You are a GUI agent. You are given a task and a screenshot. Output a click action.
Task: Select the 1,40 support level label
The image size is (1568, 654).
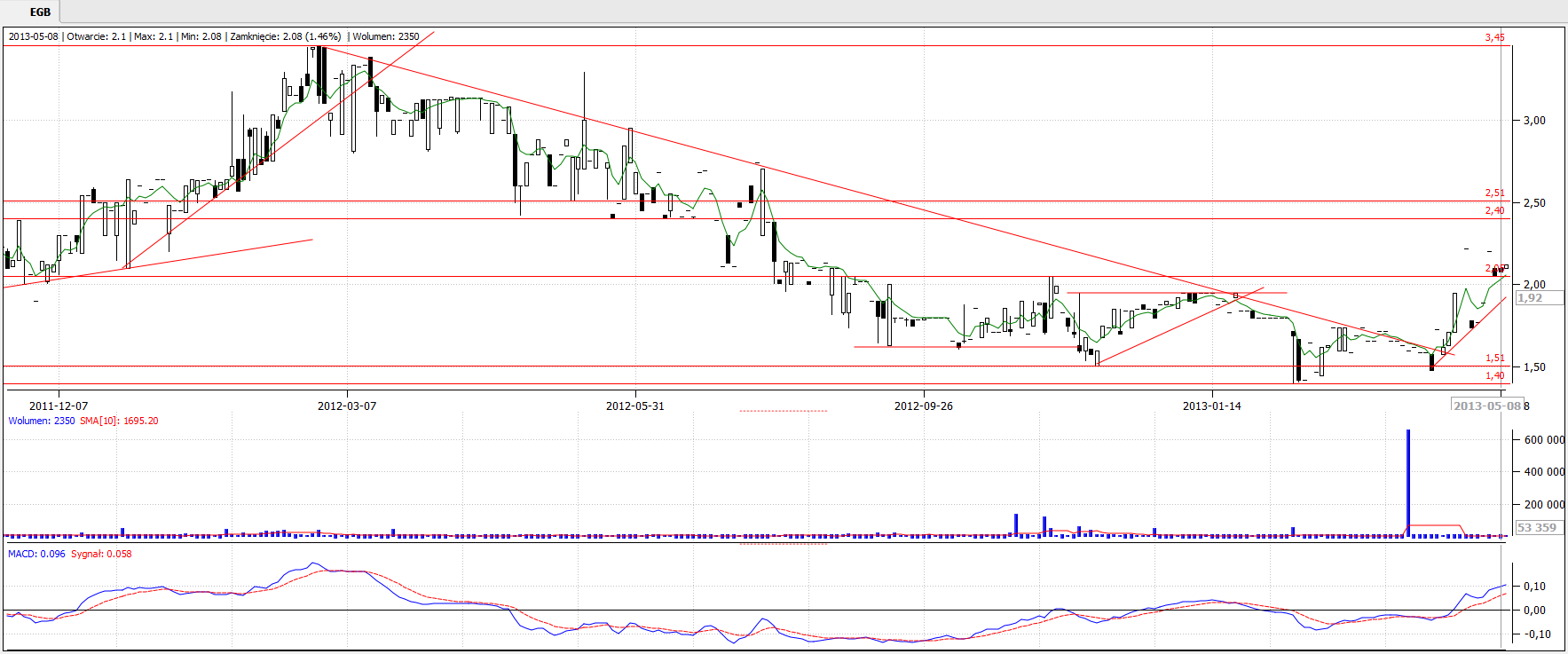1494,375
